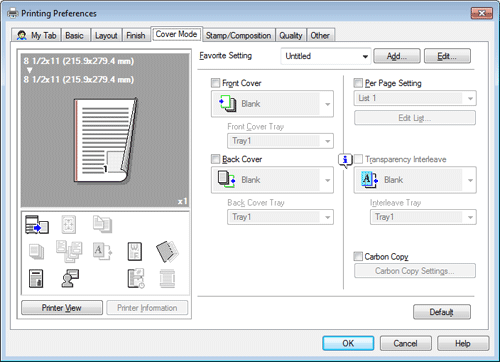Click the page with centering arrows icon
The image size is (500, 362).
pyautogui.click(x=69, y=224)
